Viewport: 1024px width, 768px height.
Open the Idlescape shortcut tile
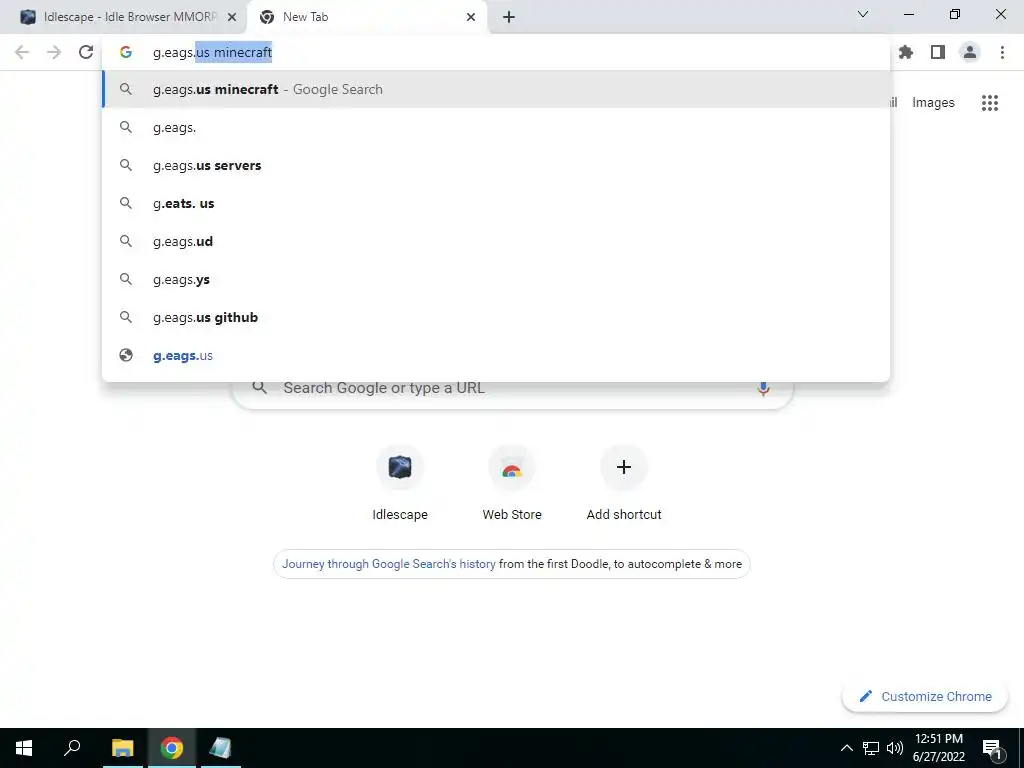400,483
